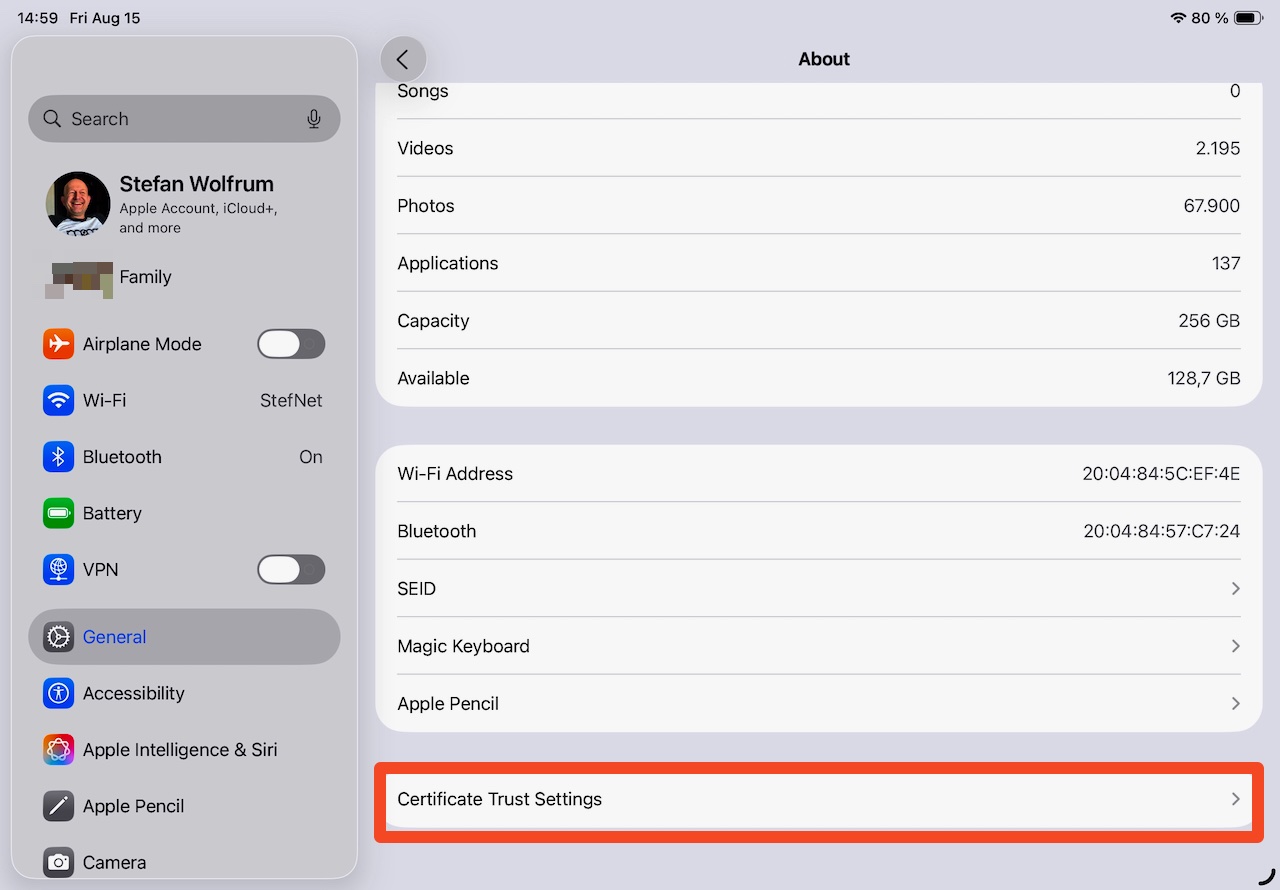Click Capacity value 256 GB
The image size is (1280, 890).
click(1209, 321)
